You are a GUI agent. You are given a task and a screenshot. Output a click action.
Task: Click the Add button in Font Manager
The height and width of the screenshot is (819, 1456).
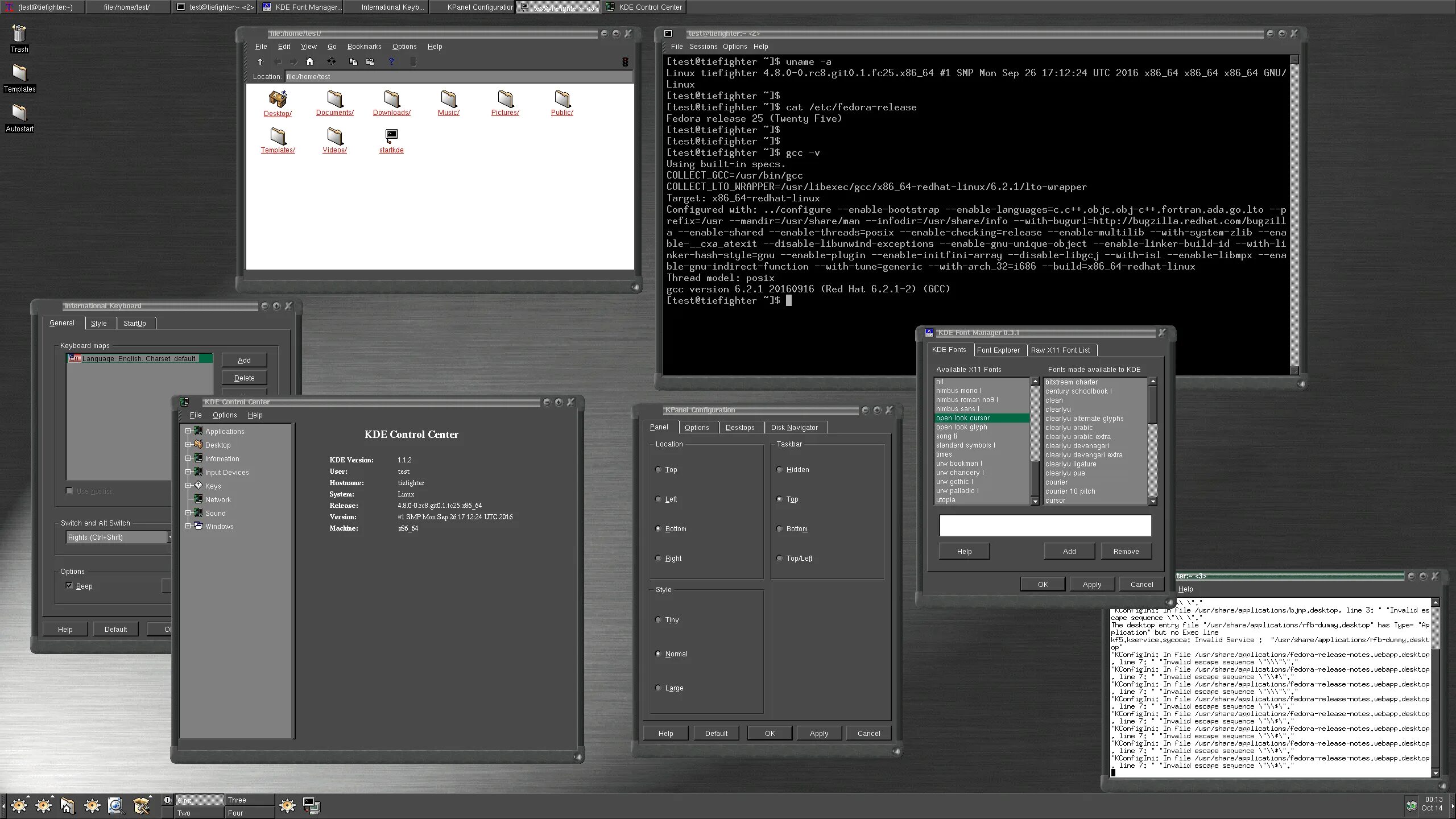[1069, 551]
